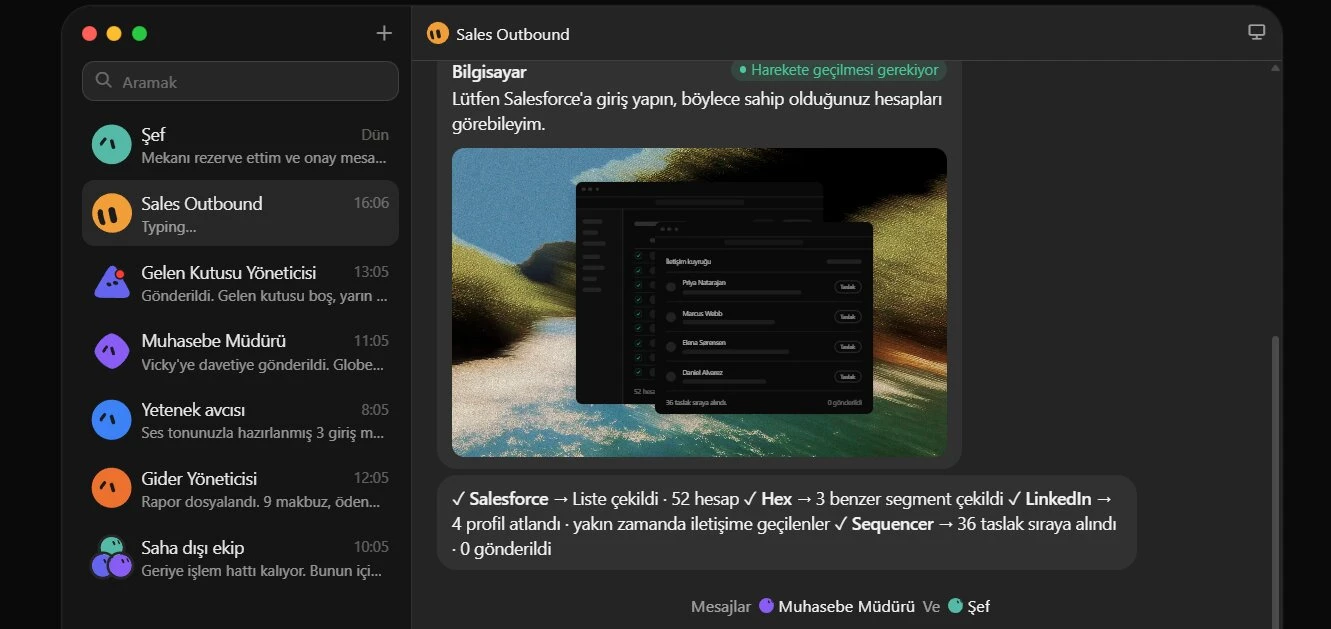Click the Typing... status text
Viewport: 1331px width, 629px height.
168,227
